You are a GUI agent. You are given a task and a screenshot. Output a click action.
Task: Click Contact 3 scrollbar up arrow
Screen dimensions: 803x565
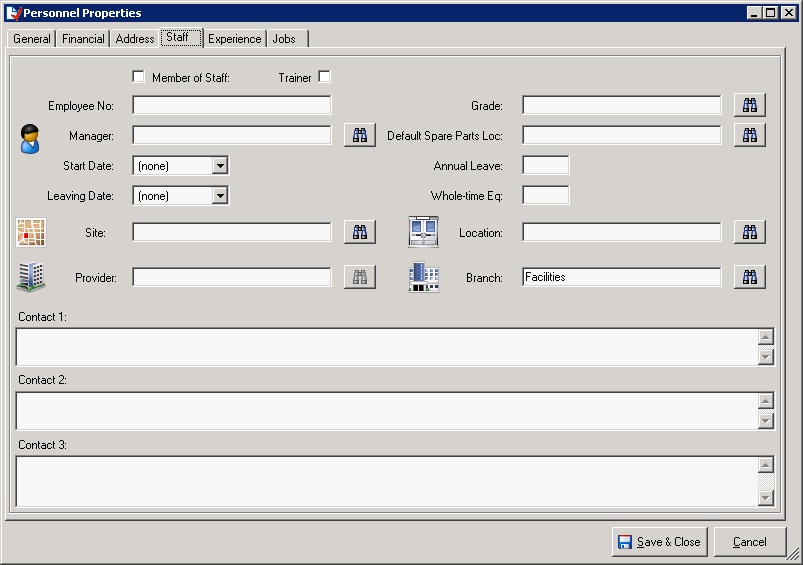(766, 465)
